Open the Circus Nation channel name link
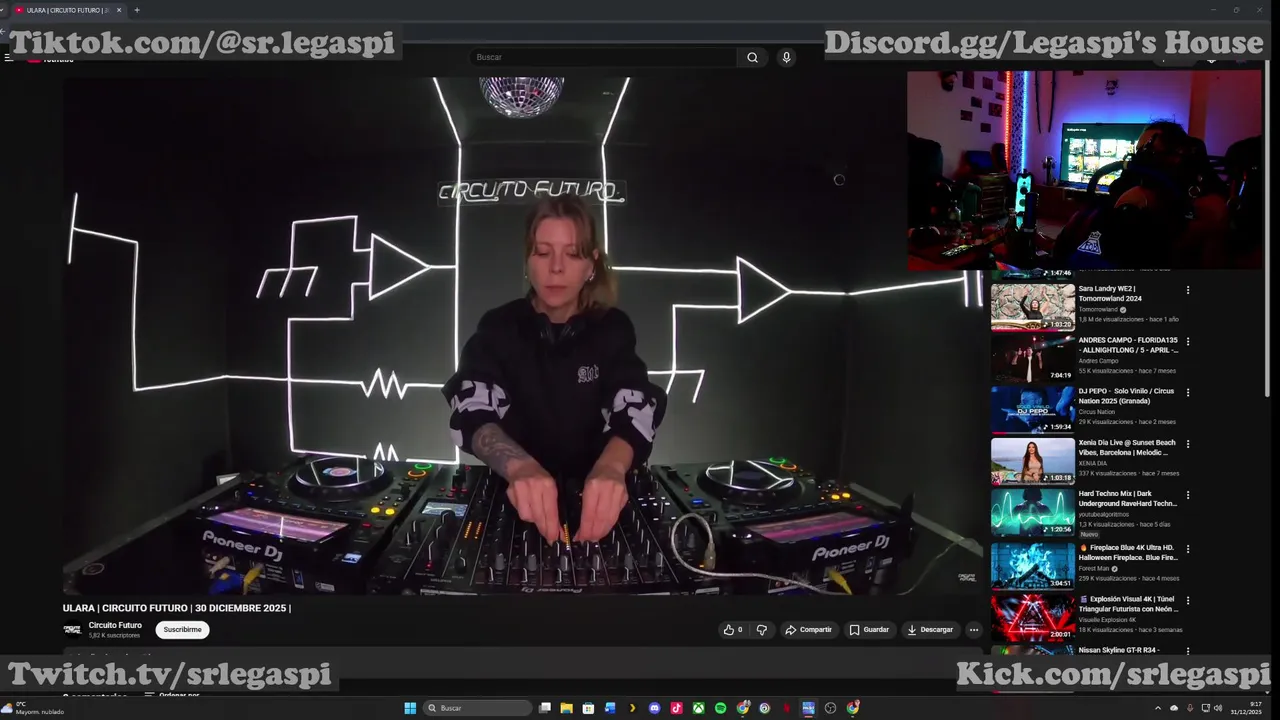1280x720 pixels. point(1096,412)
